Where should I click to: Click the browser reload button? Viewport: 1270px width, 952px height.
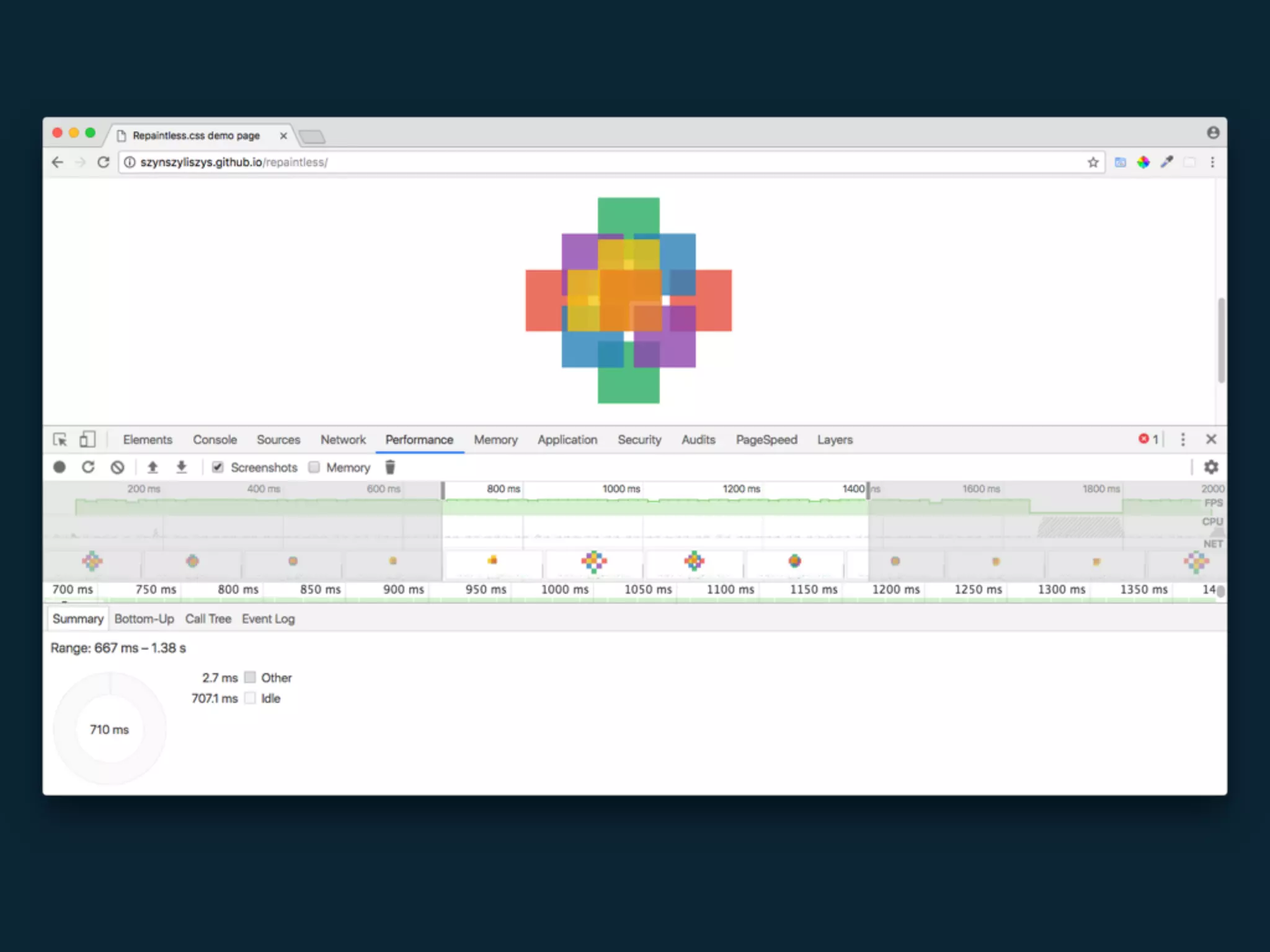point(104,162)
